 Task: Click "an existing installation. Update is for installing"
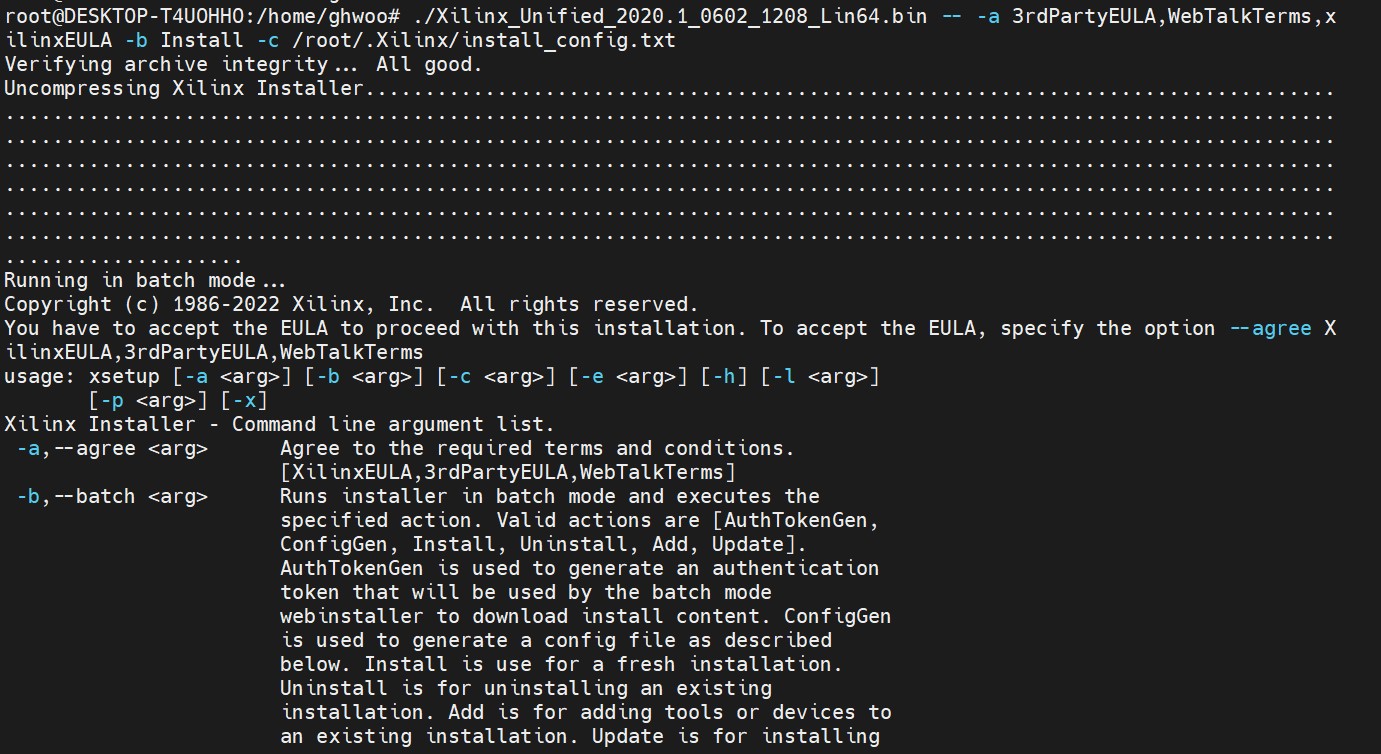coord(580,737)
